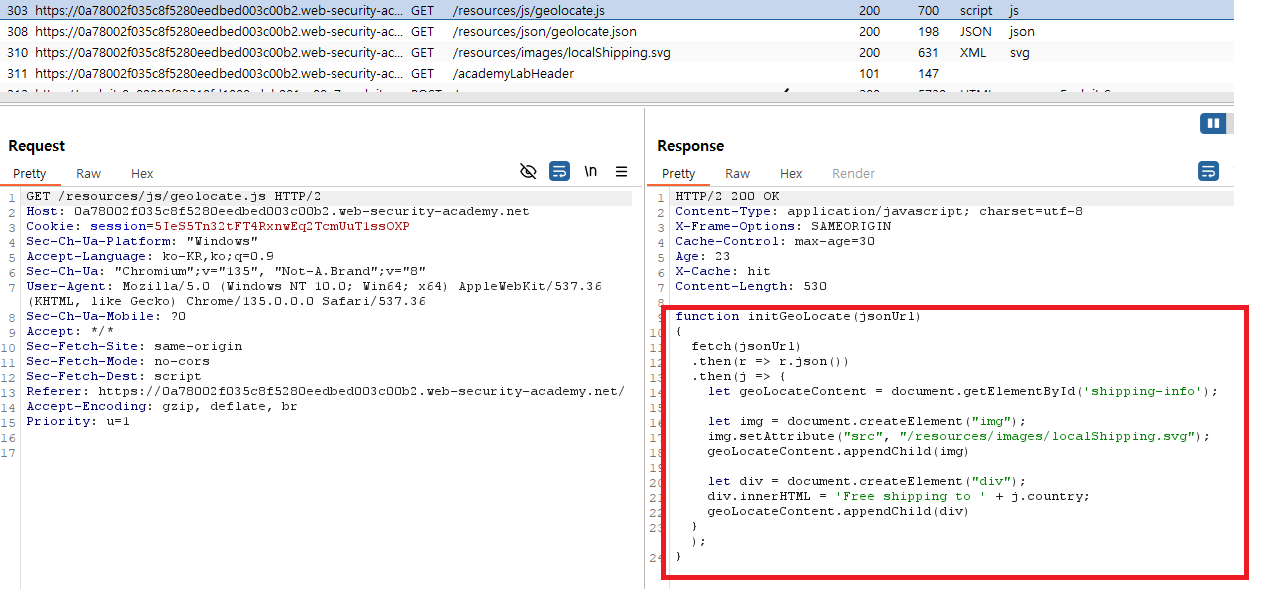Image resolution: width=1267 pixels, height=606 pixels.
Task: Toggle line wrap icon in Response panel
Action: point(1208,172)
